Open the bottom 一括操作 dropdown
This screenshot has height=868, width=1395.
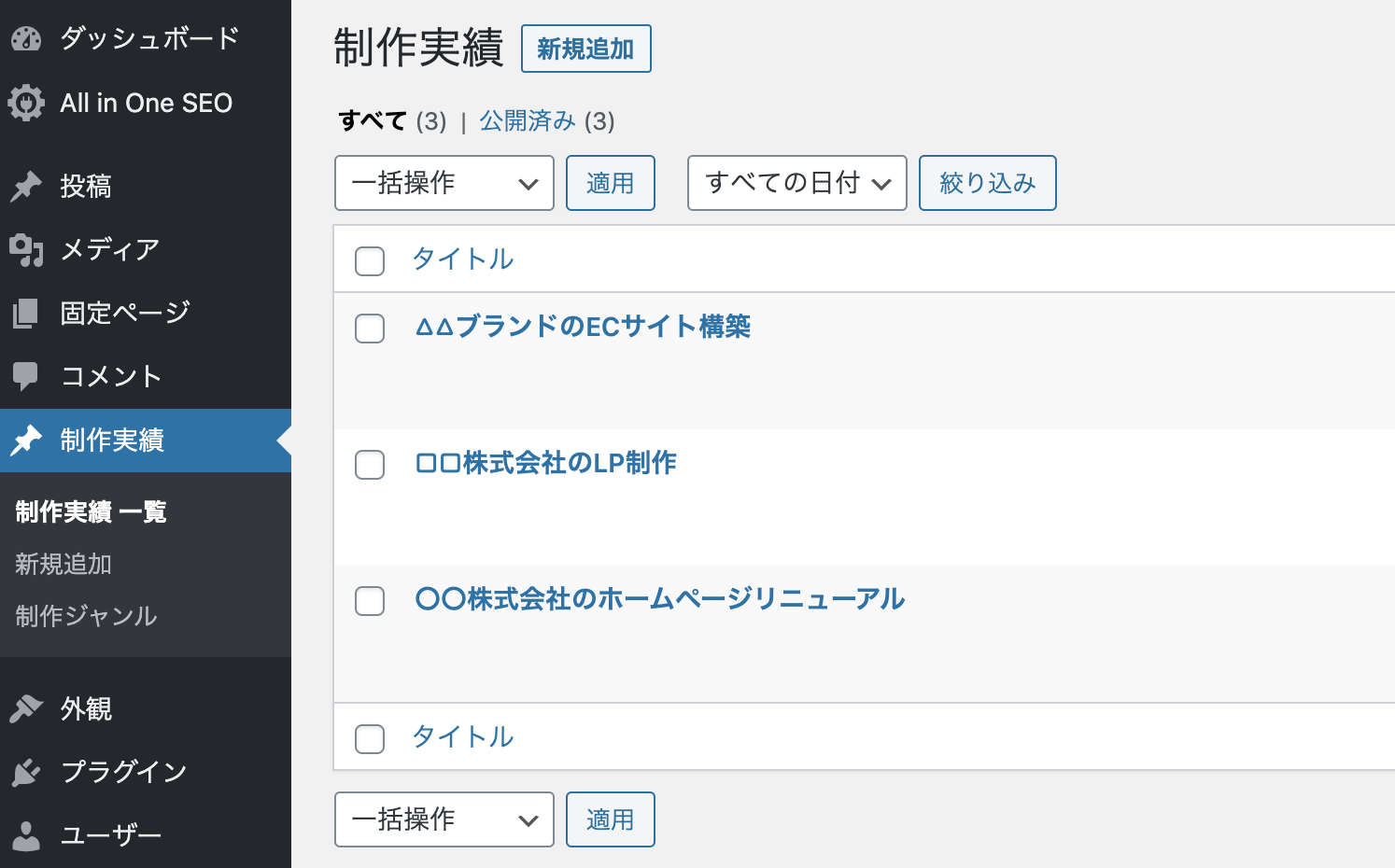click(x=444, y=819)
